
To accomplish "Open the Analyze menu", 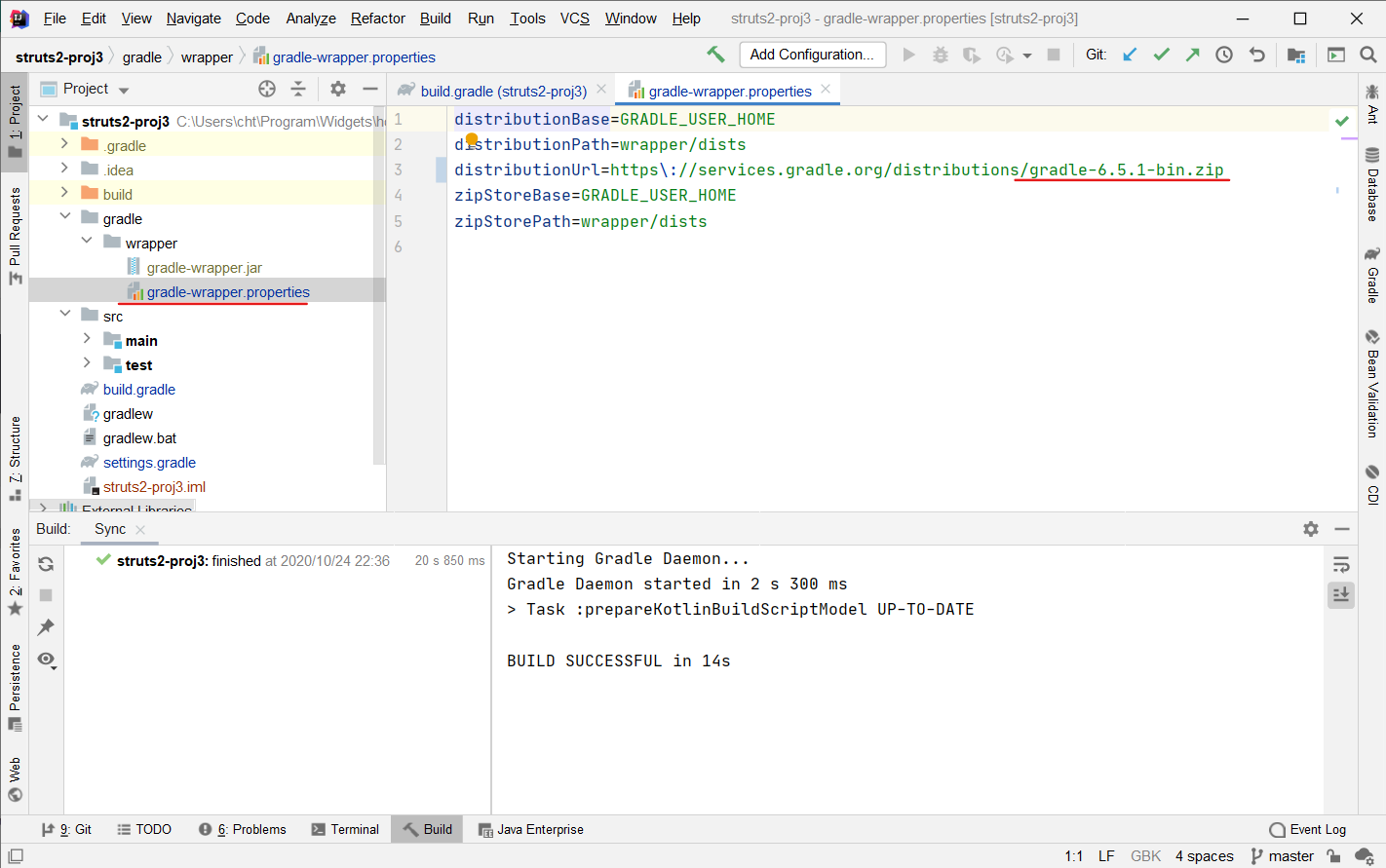I will [311, 18].
